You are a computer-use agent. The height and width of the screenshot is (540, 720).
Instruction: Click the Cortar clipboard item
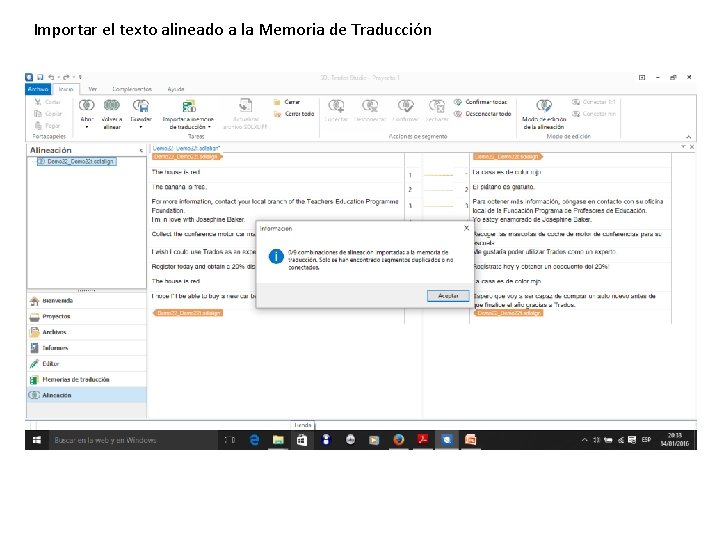[48, 102]
